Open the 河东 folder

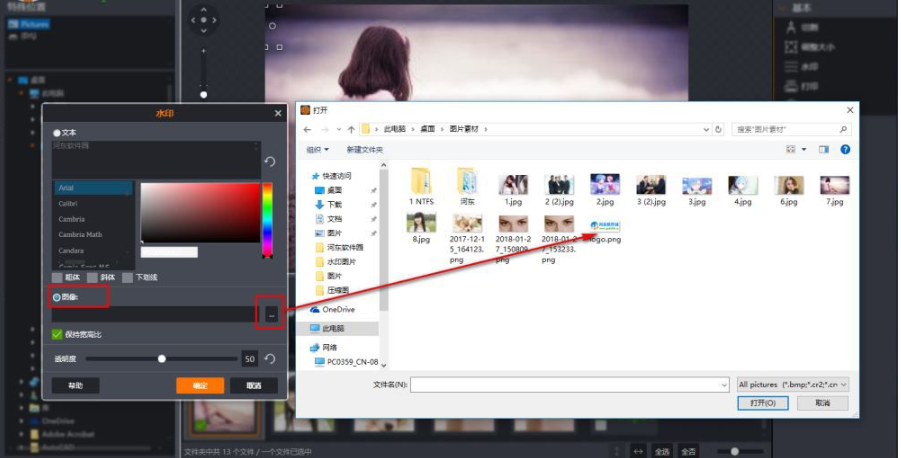pos(467,186)
